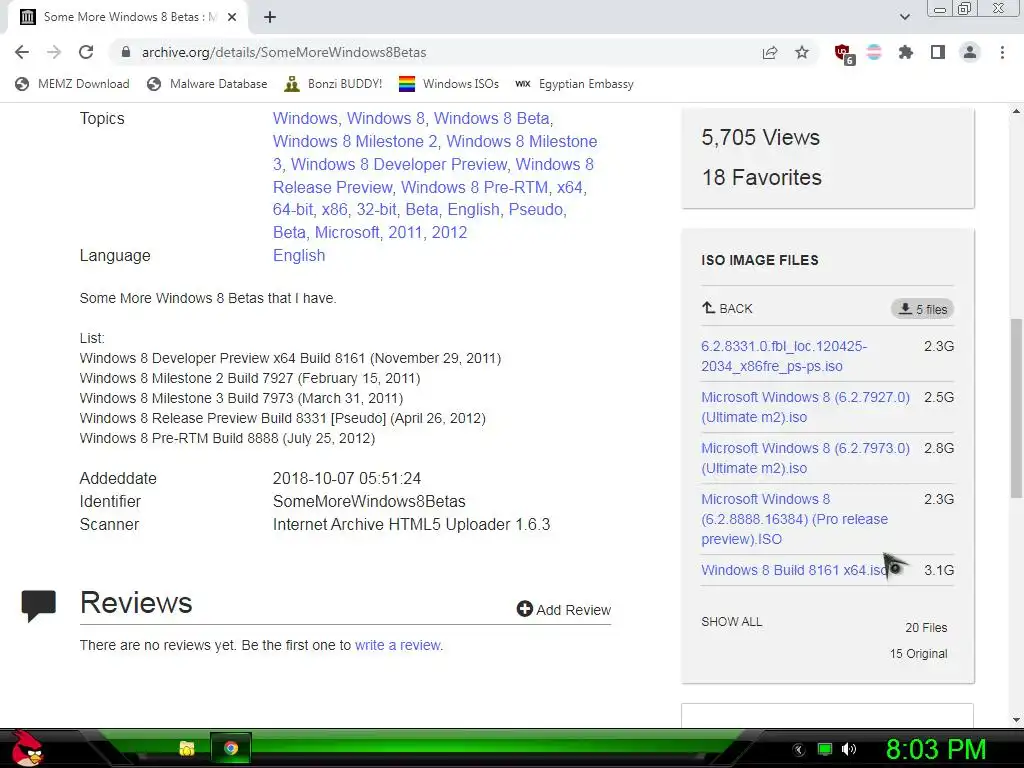
Task: Open the file explorer taskbar icon
Action: click(x=187, y=748)
